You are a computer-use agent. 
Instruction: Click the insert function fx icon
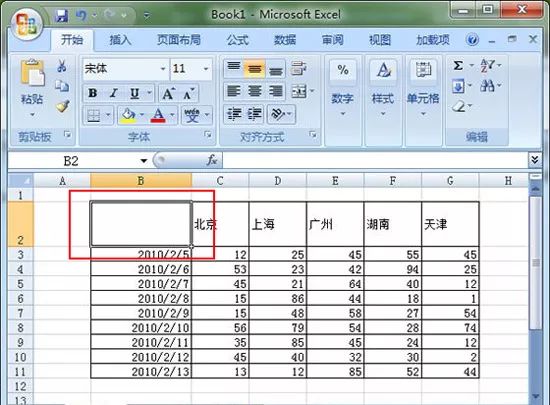pyautogui.click(x=212, y=160)
